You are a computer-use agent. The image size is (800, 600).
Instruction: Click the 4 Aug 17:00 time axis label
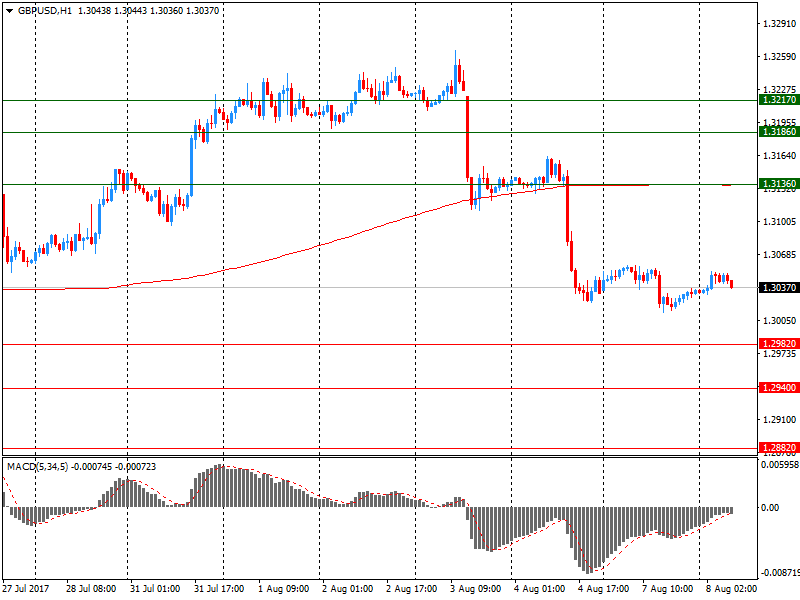pyautogui.click(x=604, y=589)
